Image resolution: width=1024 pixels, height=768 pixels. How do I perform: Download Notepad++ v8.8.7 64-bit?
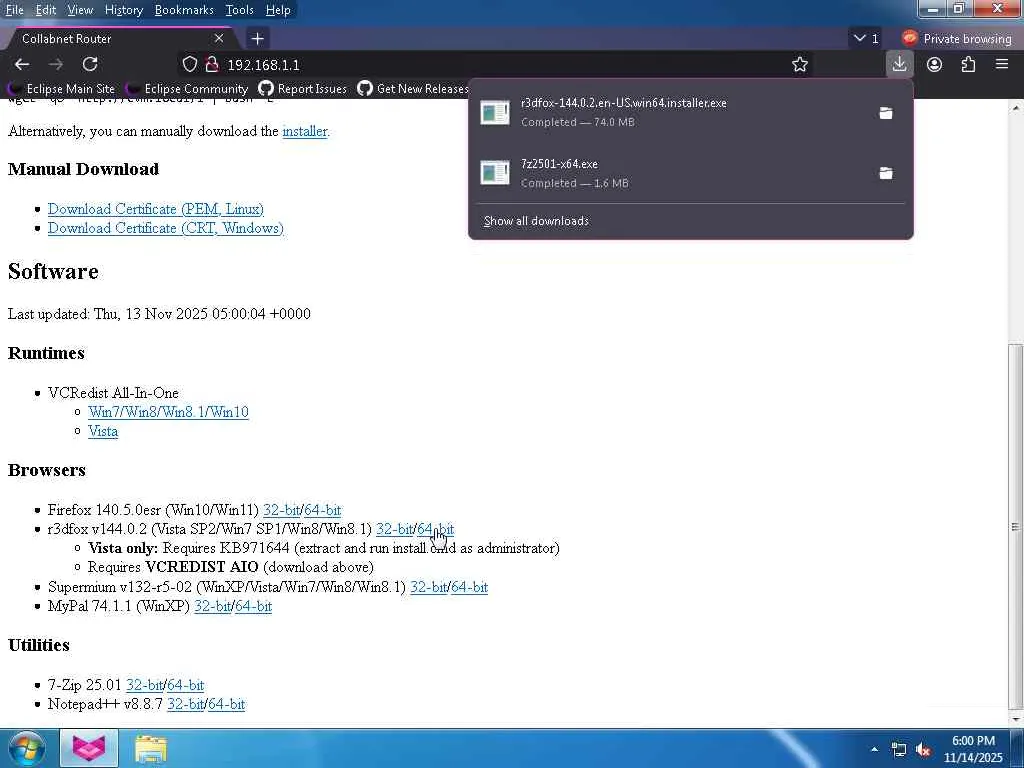pos(227,704)
